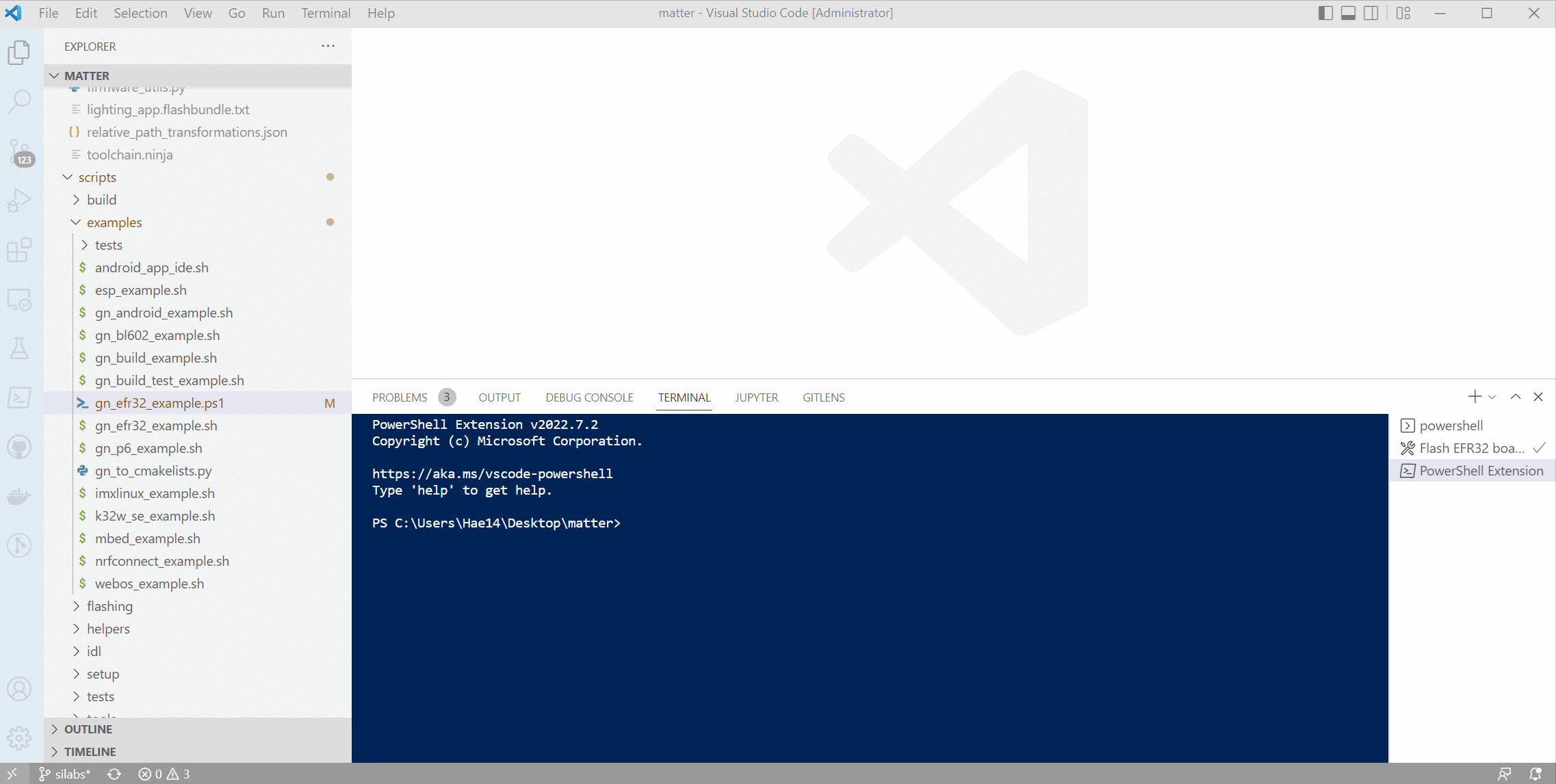Switch to the PROBLEMS tab
The image size is (1556, 784).
pyautogui.click(x=400, y=397)
